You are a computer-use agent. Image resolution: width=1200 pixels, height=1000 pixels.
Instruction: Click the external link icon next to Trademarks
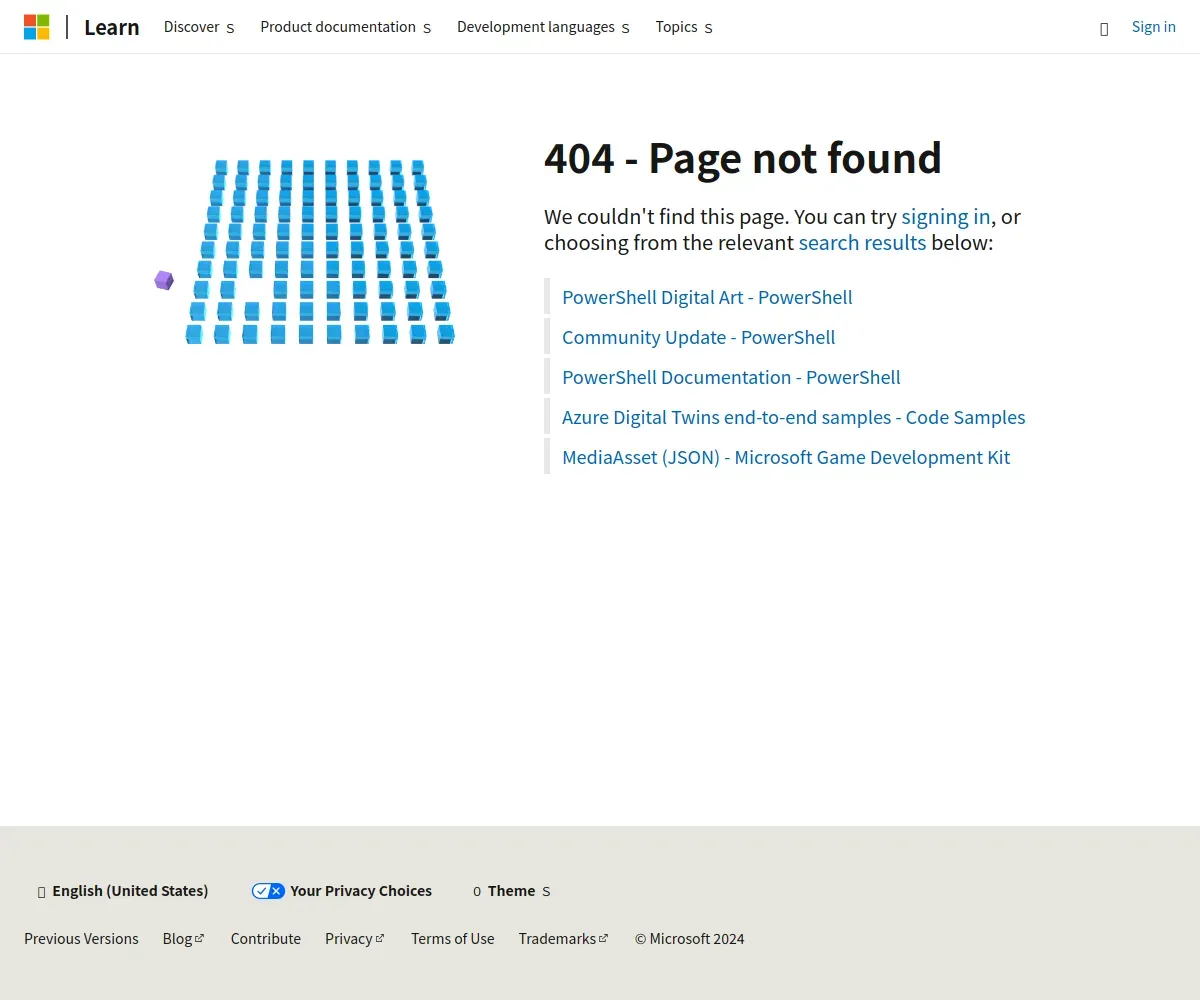[604, 938]
